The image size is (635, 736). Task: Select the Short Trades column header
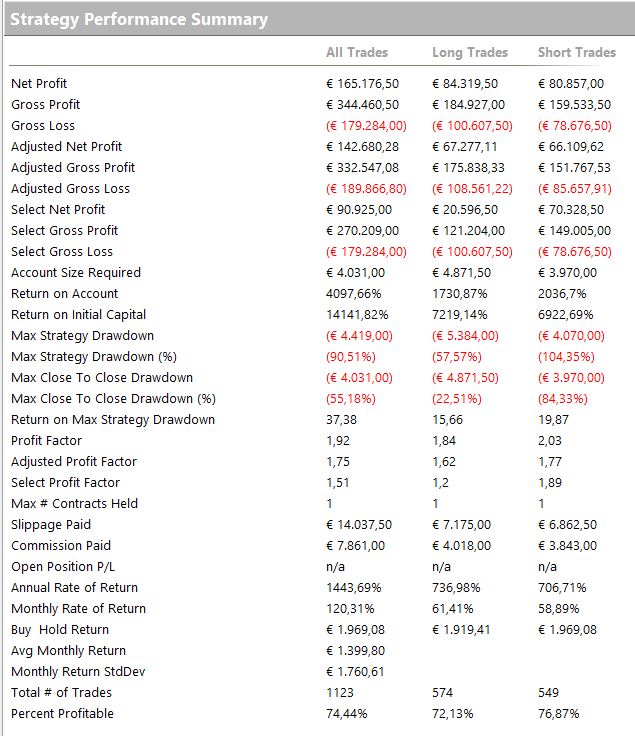(577, 52)
